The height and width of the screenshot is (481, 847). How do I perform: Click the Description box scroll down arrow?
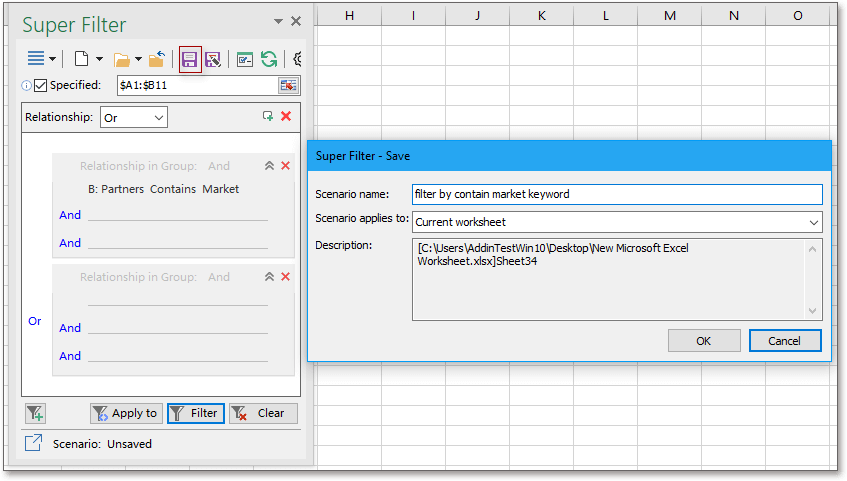point(812,311)
